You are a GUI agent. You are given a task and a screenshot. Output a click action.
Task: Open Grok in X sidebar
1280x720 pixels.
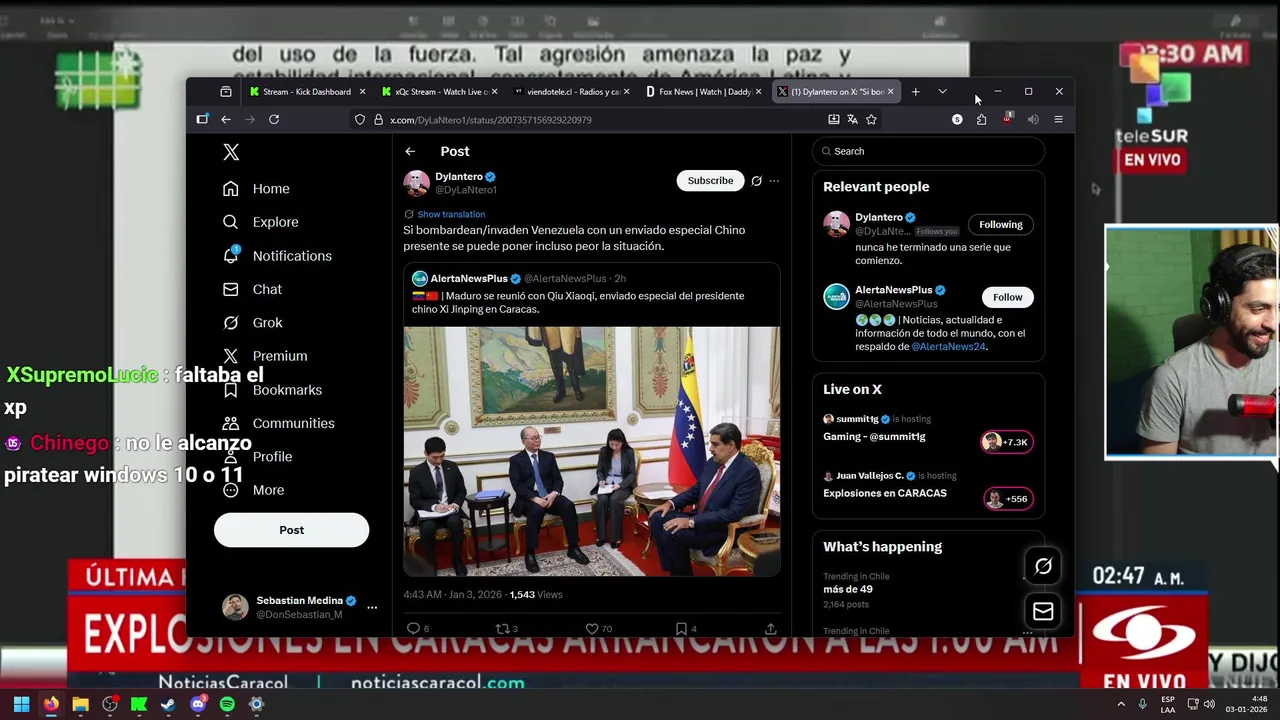tap(252, 323)
